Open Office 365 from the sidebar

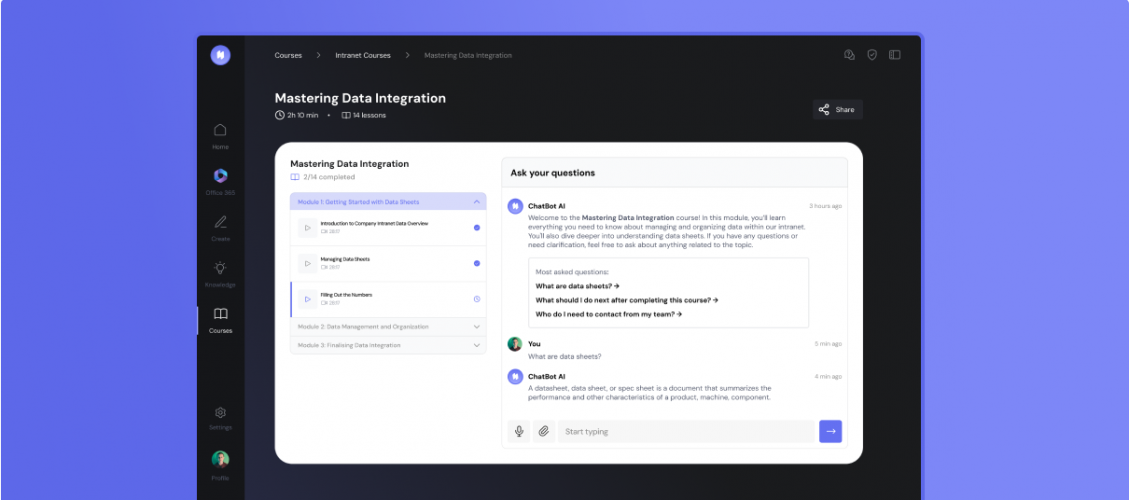pos(220,182)
